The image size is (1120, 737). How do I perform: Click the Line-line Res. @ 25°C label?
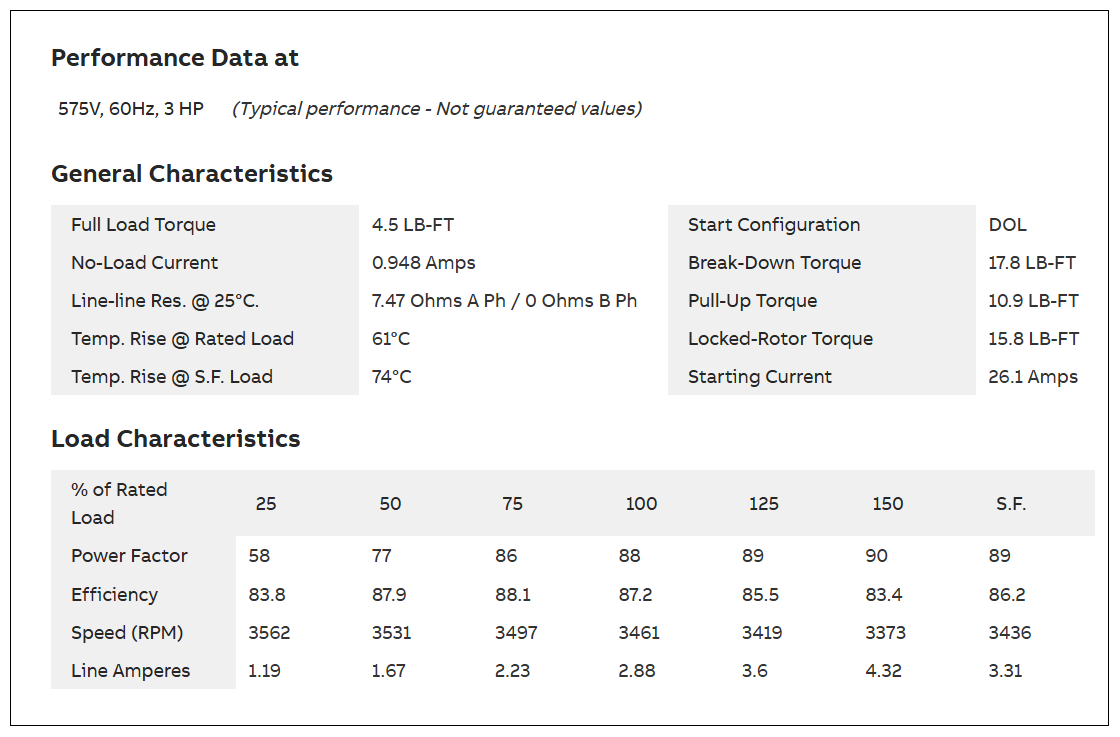point(165,301)
